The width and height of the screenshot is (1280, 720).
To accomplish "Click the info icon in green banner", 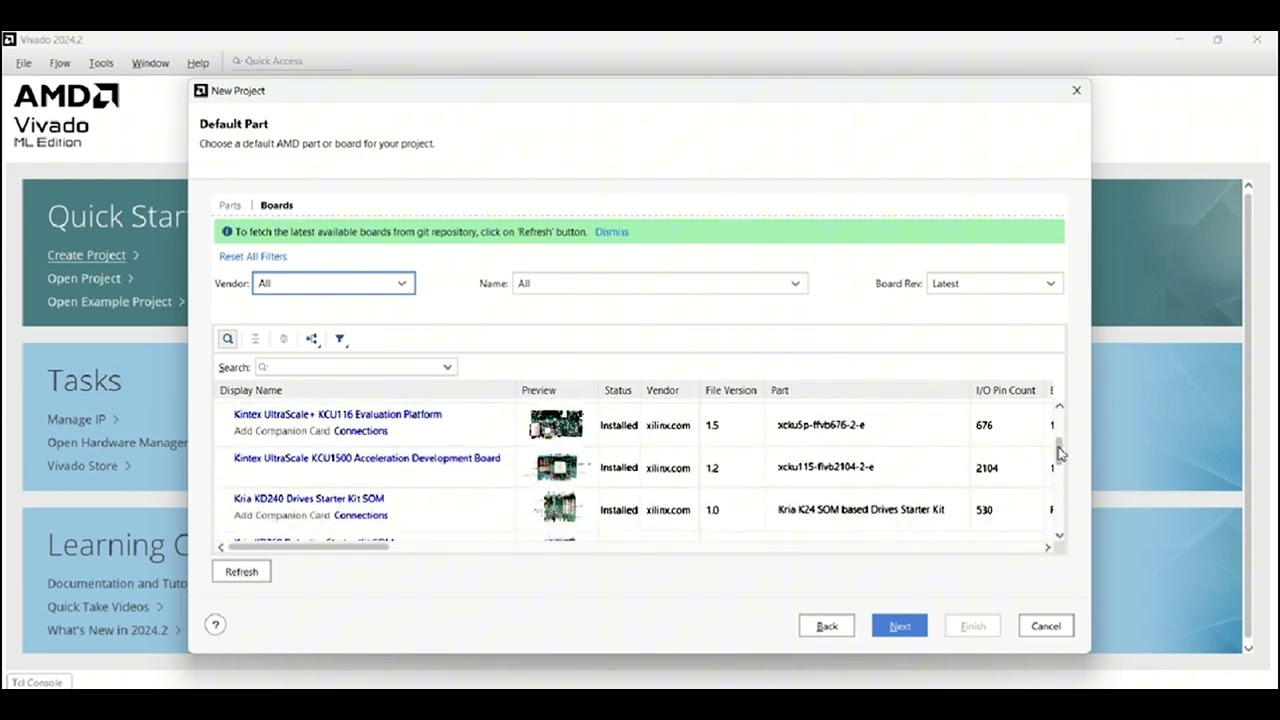I will coord(227,232).
